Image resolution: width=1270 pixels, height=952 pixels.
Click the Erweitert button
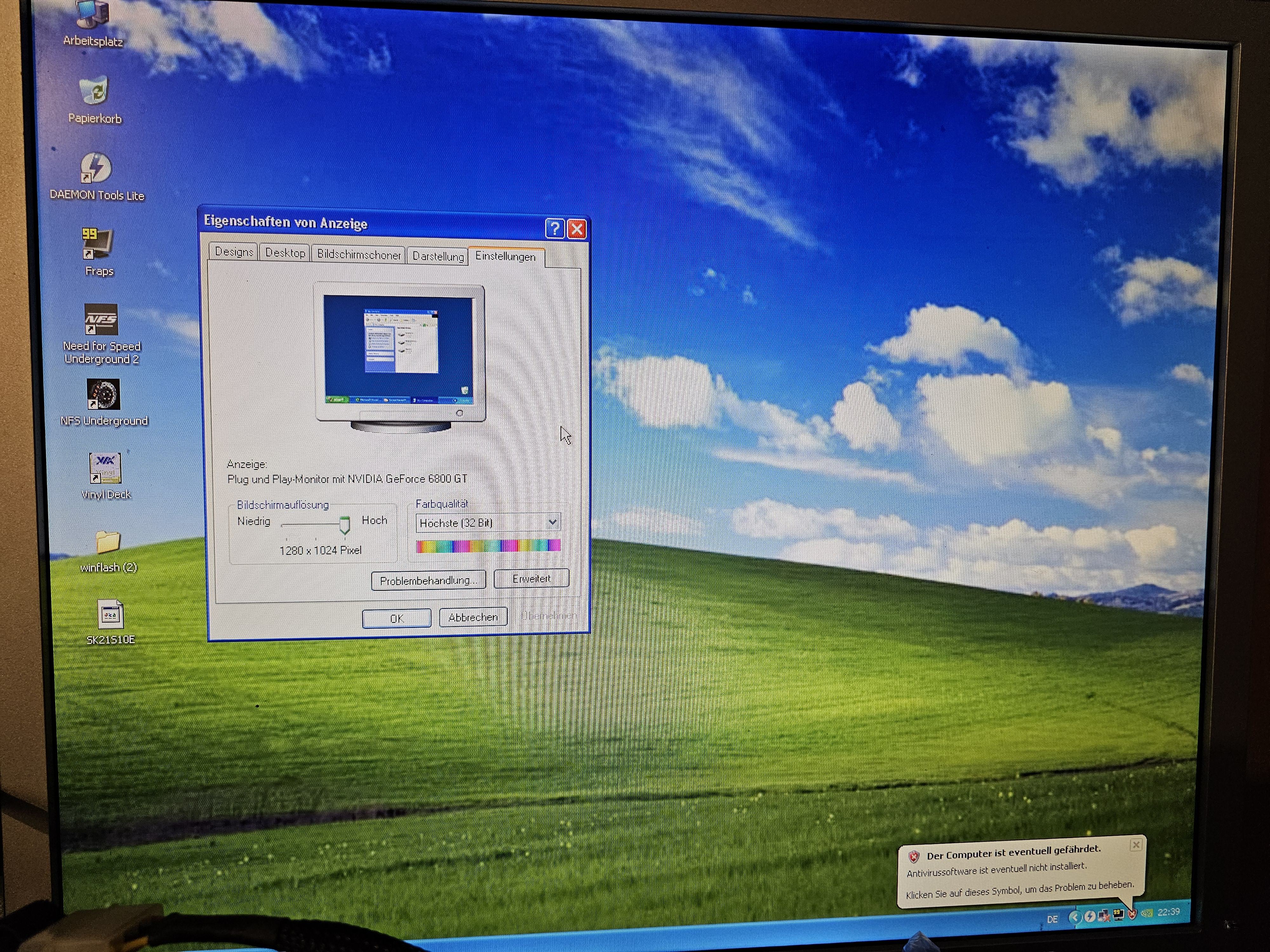pyautogui.click(x=531, y=578)
